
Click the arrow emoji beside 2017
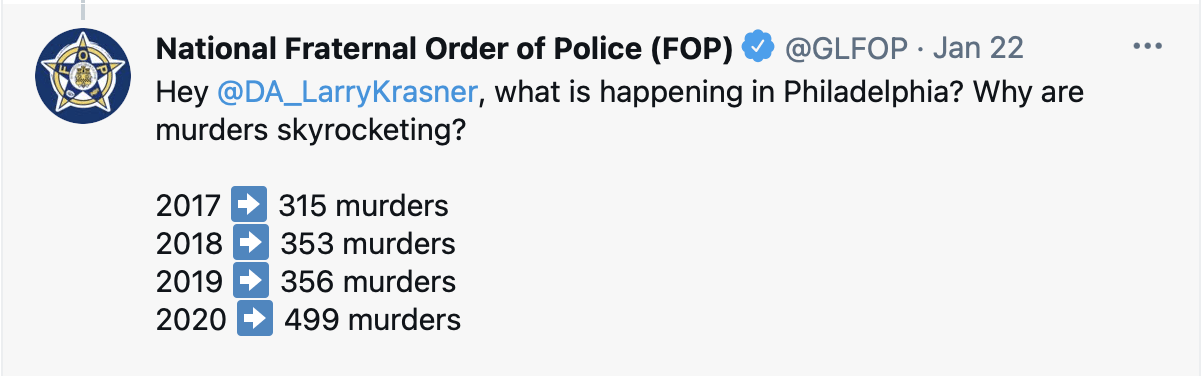pos(248,206)
